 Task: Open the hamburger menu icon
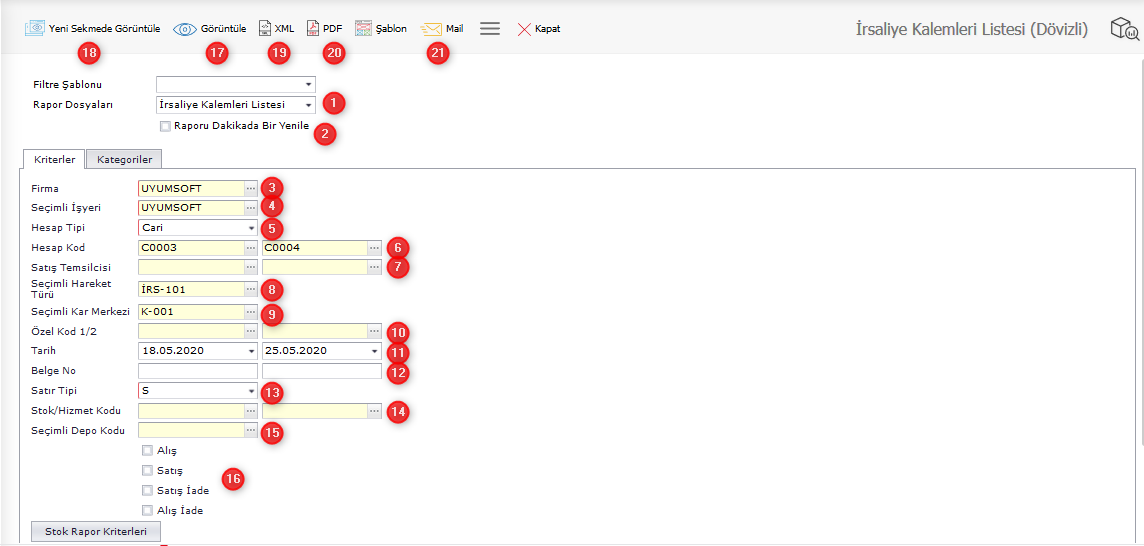click(x=490, y=29)
